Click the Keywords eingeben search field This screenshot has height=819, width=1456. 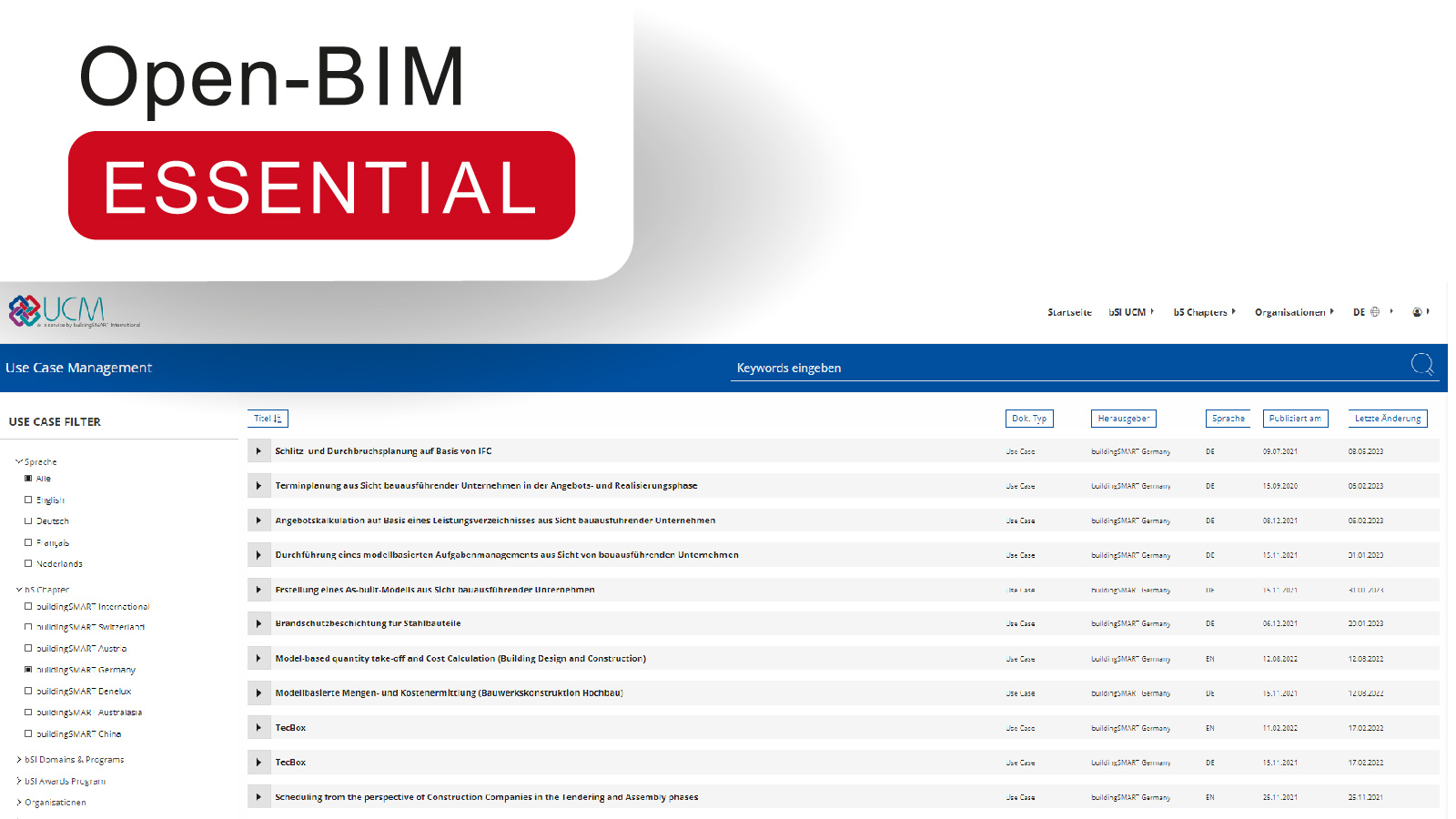coord(1065,369)
